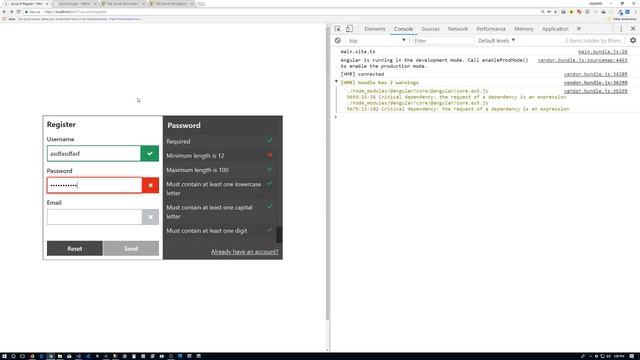
Task: Click the Secure padlock site info
Action: click(32, 12)
